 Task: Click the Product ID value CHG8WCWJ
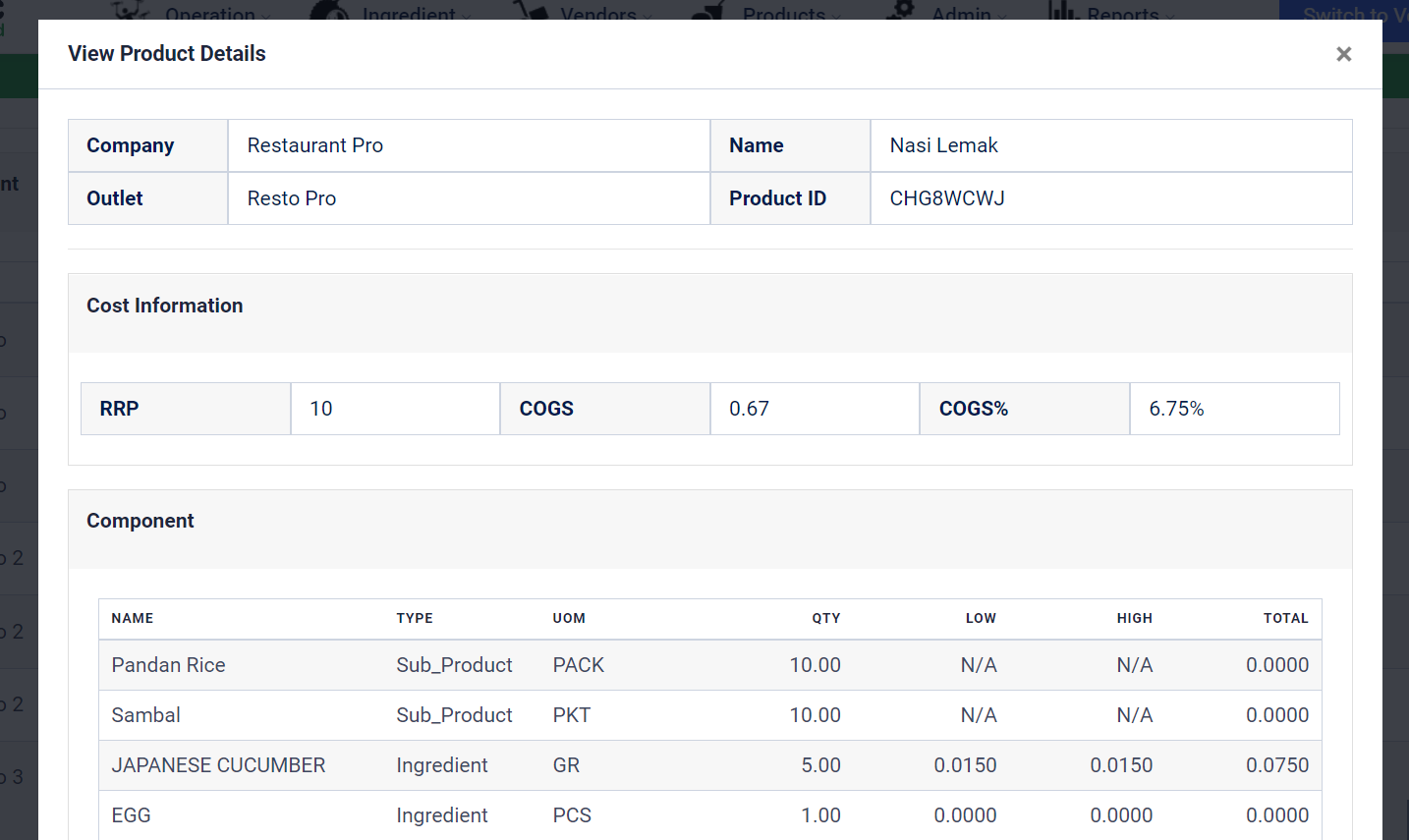(945, 197)
